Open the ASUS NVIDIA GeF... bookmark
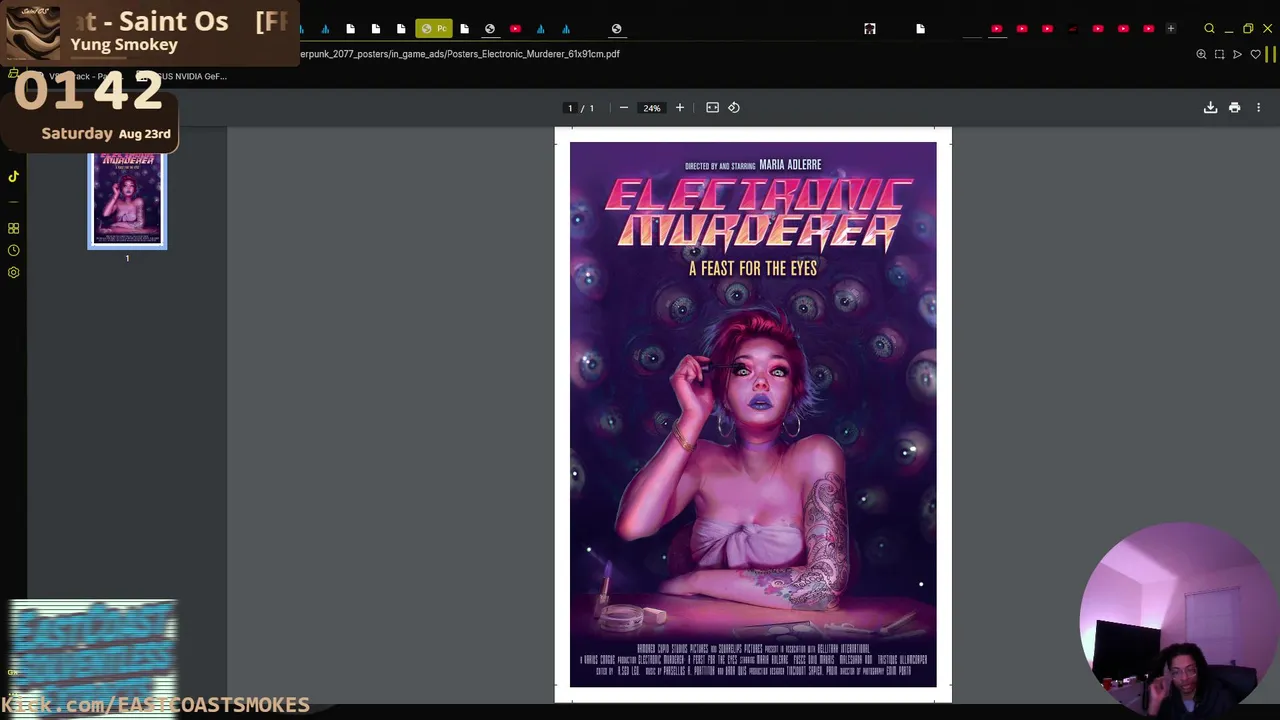Viewport: 1280px width, 720px height. pyautogui.click(x=184, y=76)
